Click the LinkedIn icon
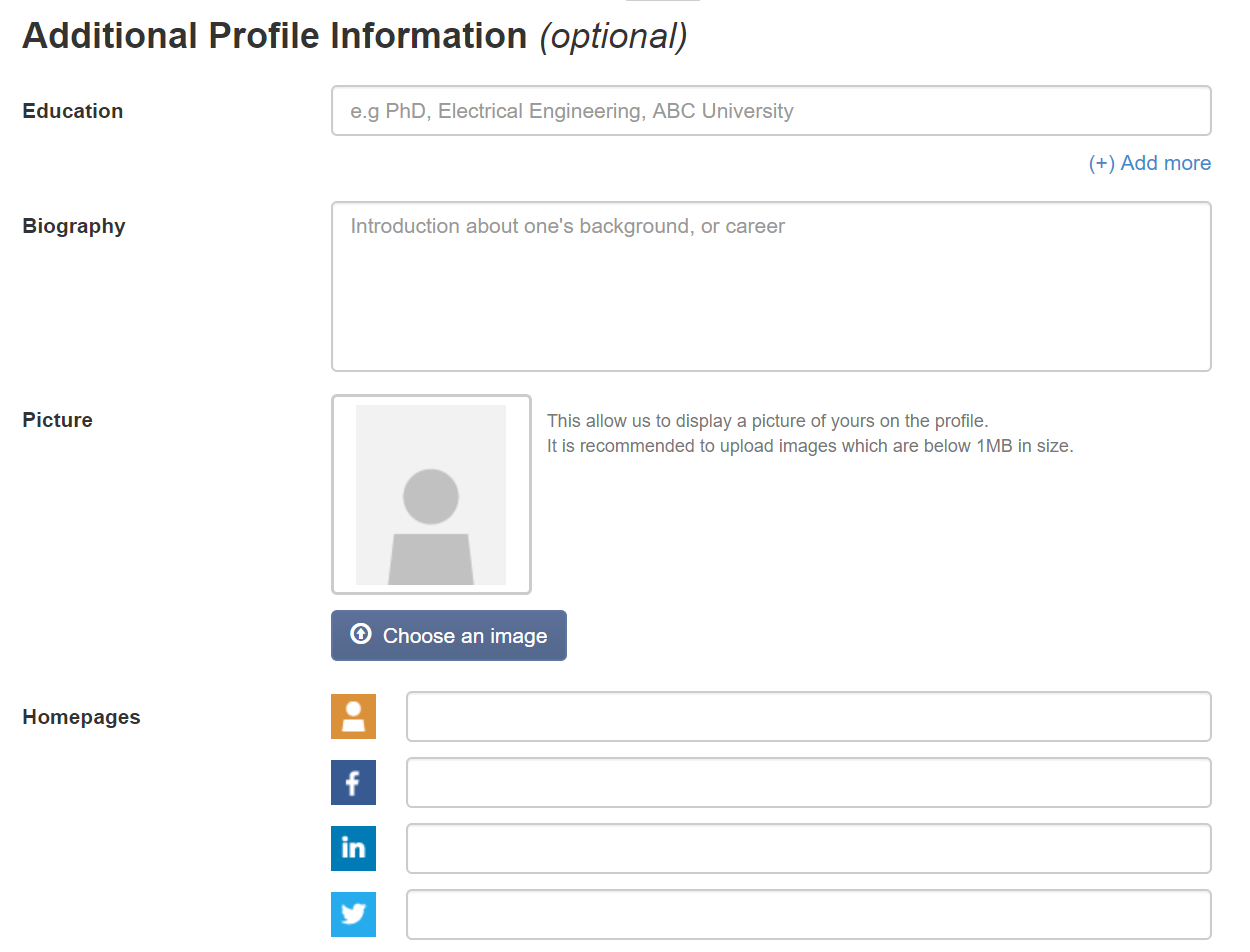This screenshot has height=952, width=1250. (353, 848)
